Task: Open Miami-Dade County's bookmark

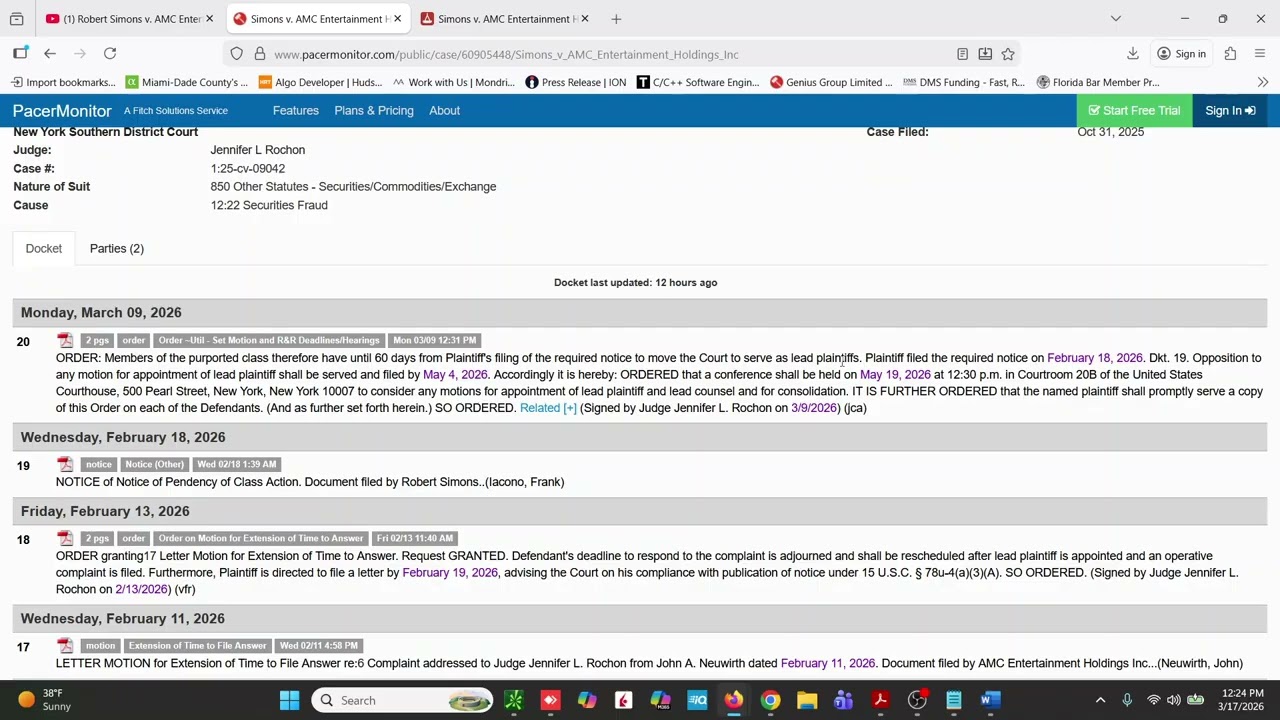Action: click(187, 82)
